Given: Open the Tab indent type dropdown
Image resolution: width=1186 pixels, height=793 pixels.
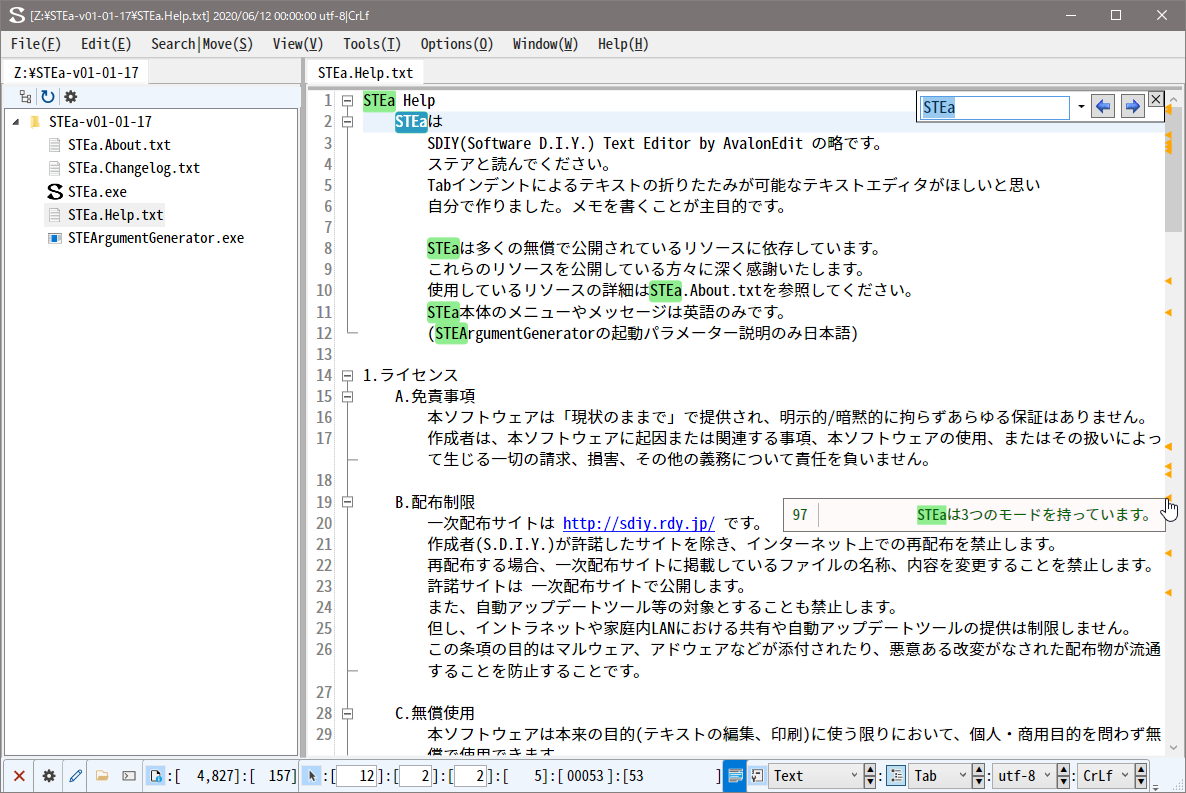Looking at the screenshot, I should (x=939, y=776).
